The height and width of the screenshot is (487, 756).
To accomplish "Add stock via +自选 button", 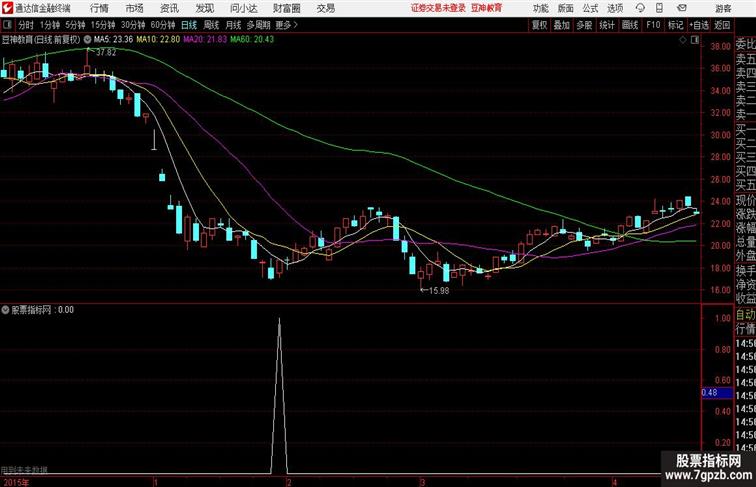I will coord(699,25).
